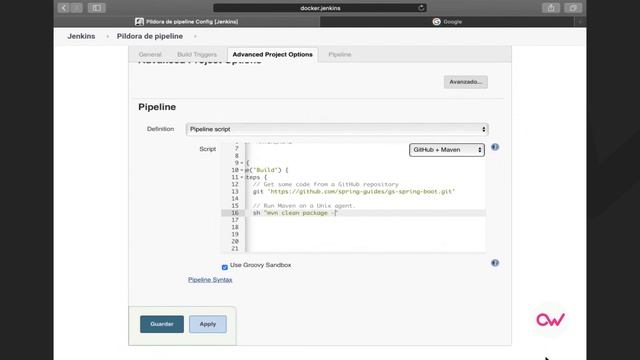Screen dimensions: 640x360
Task: Click the empty script line 19
Action: [x=365, y=234]
